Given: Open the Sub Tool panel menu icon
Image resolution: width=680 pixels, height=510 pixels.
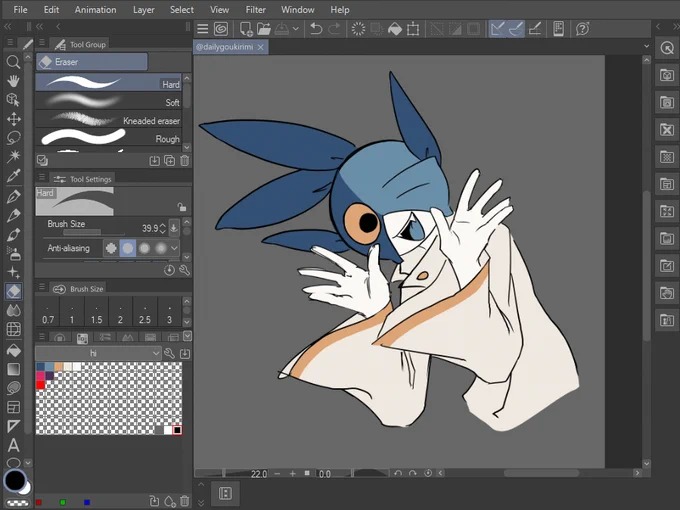Looking at the screenshot, I should [x=42, y=43].
